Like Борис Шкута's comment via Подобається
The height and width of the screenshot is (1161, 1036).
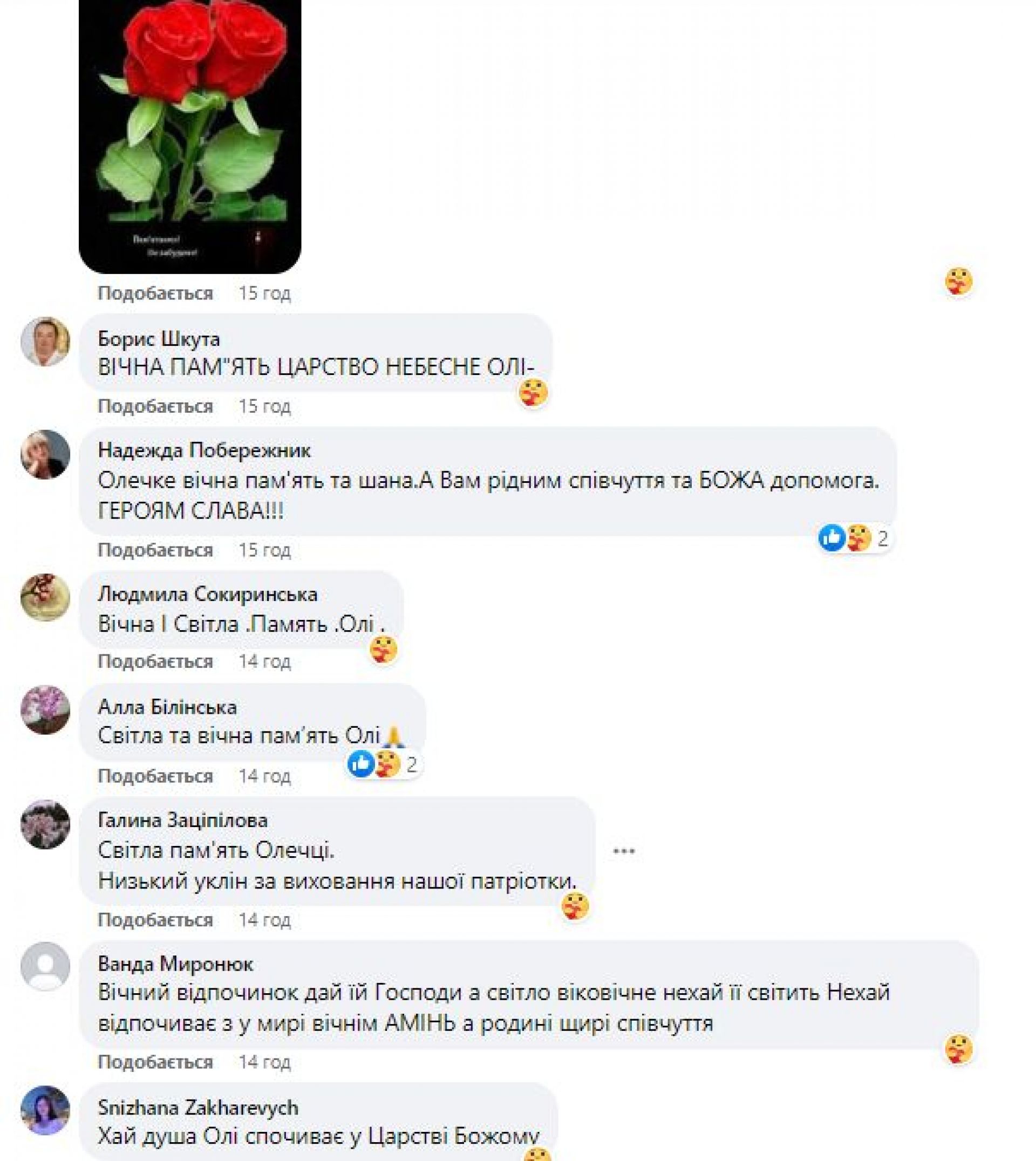[155, 406]
